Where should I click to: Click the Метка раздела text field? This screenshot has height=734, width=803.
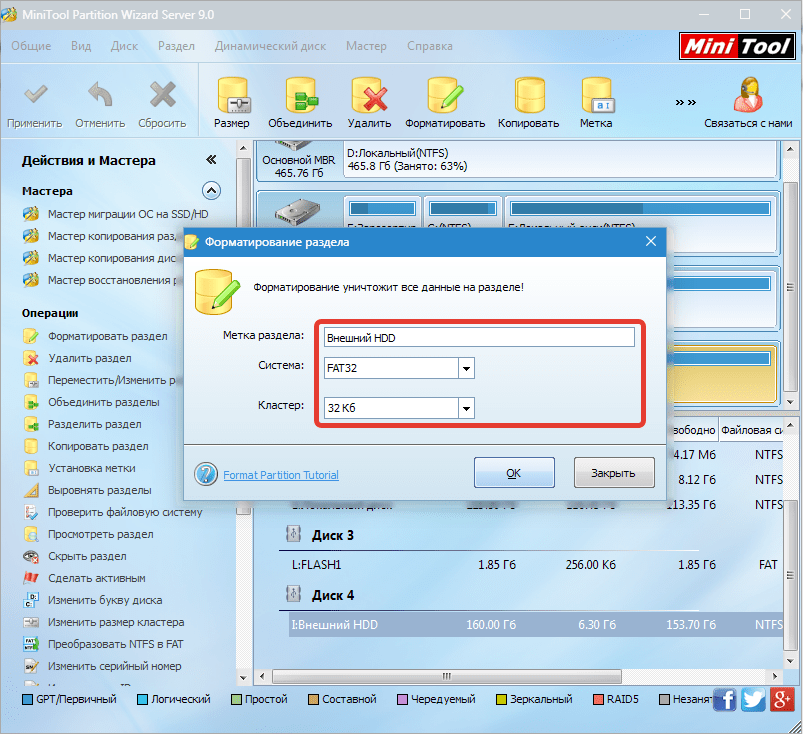click(x=478, y=337)
